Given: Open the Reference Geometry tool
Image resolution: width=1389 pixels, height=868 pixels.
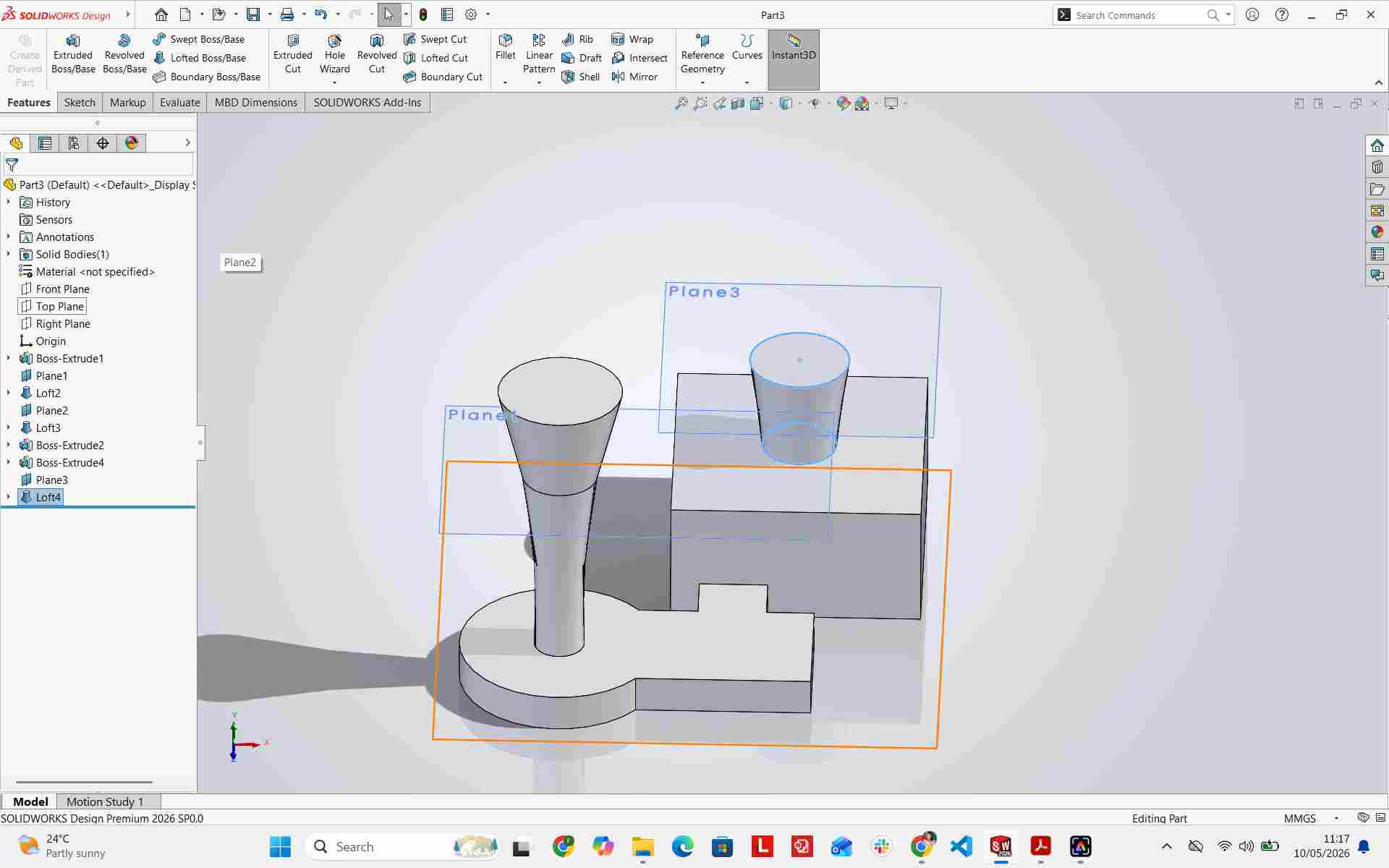Looking at the screenshot, I should click(702, 54).
